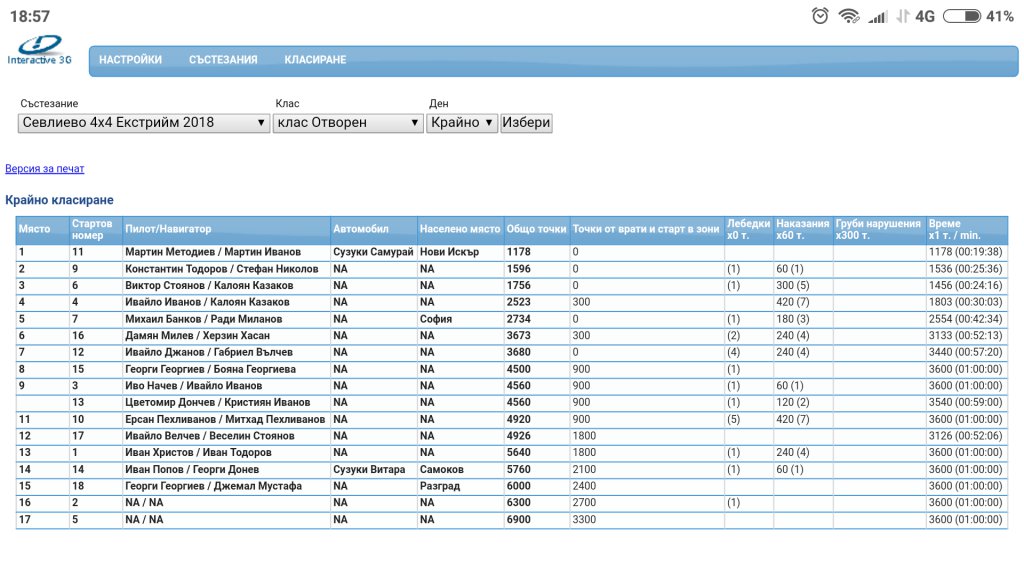Click the Автомобил column header

click(361, 229)
